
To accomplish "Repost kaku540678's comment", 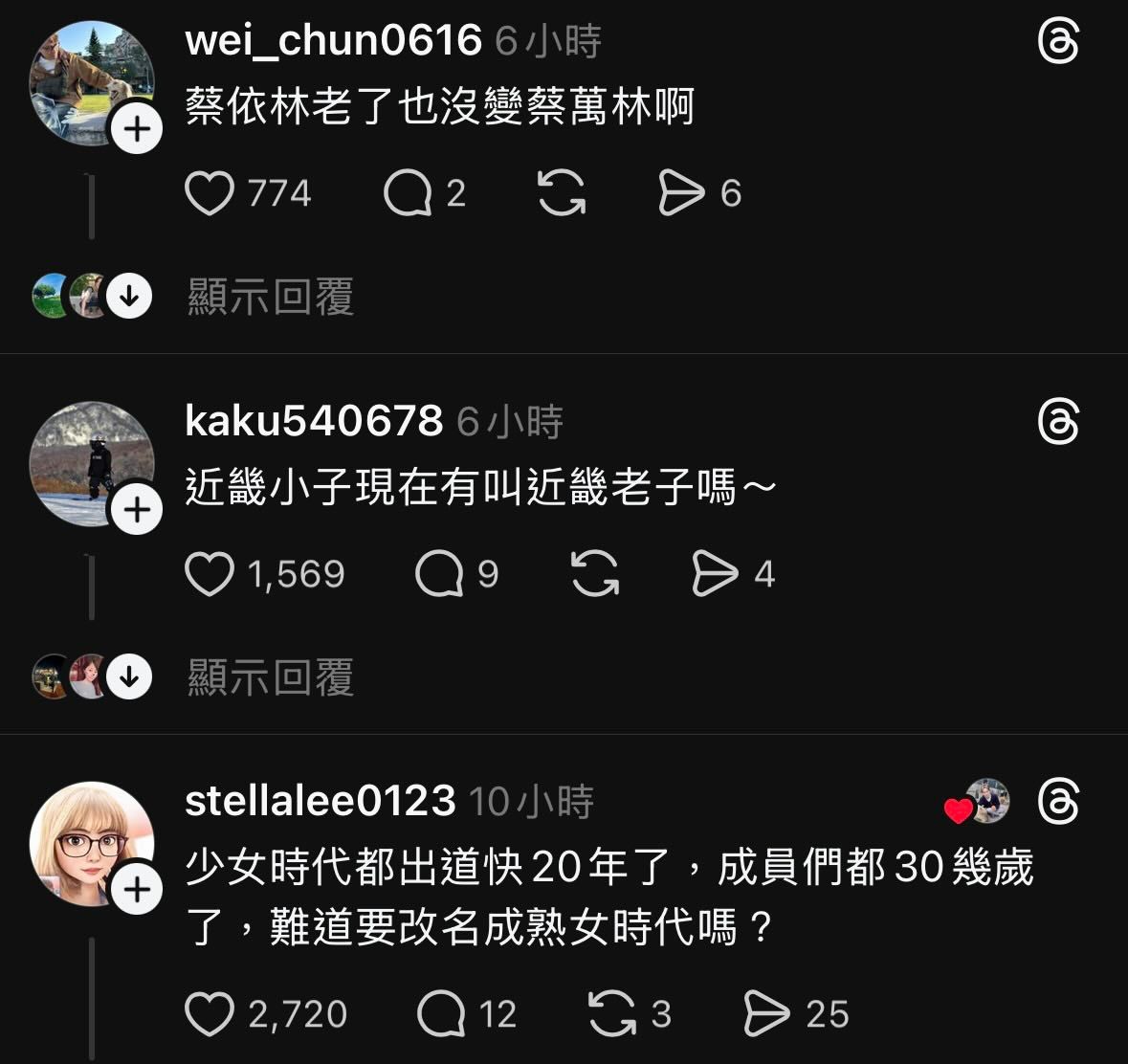I will point(595,573).
